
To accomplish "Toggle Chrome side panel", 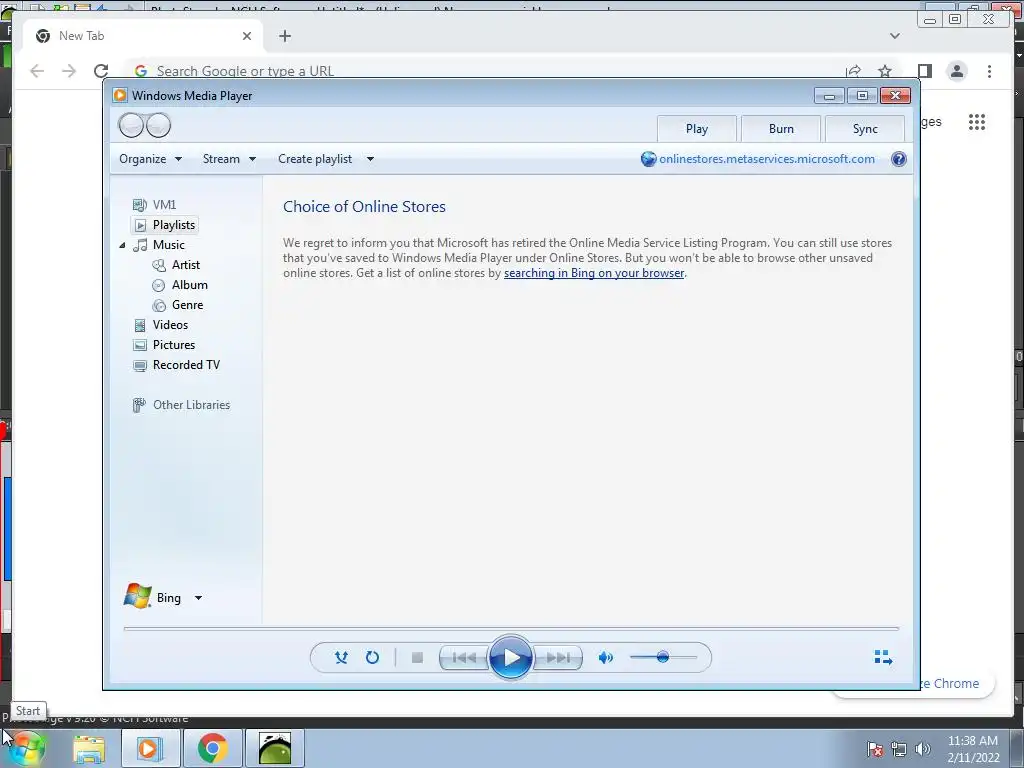I will click(924, 71).
